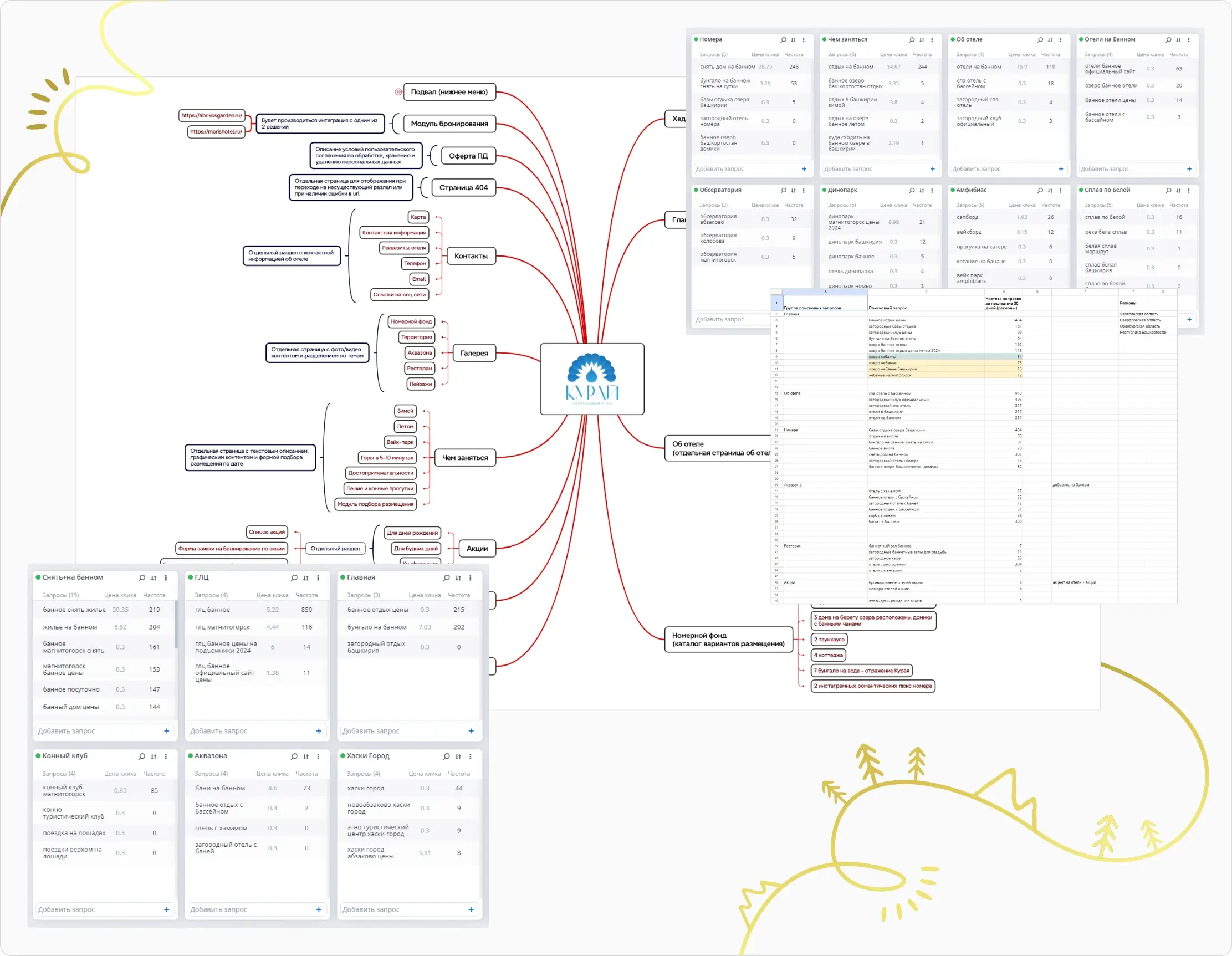Viewport: 1232px width, 956px height.
Task: Open the three-dot menu of the Номера card
Action: coord(804,40)
